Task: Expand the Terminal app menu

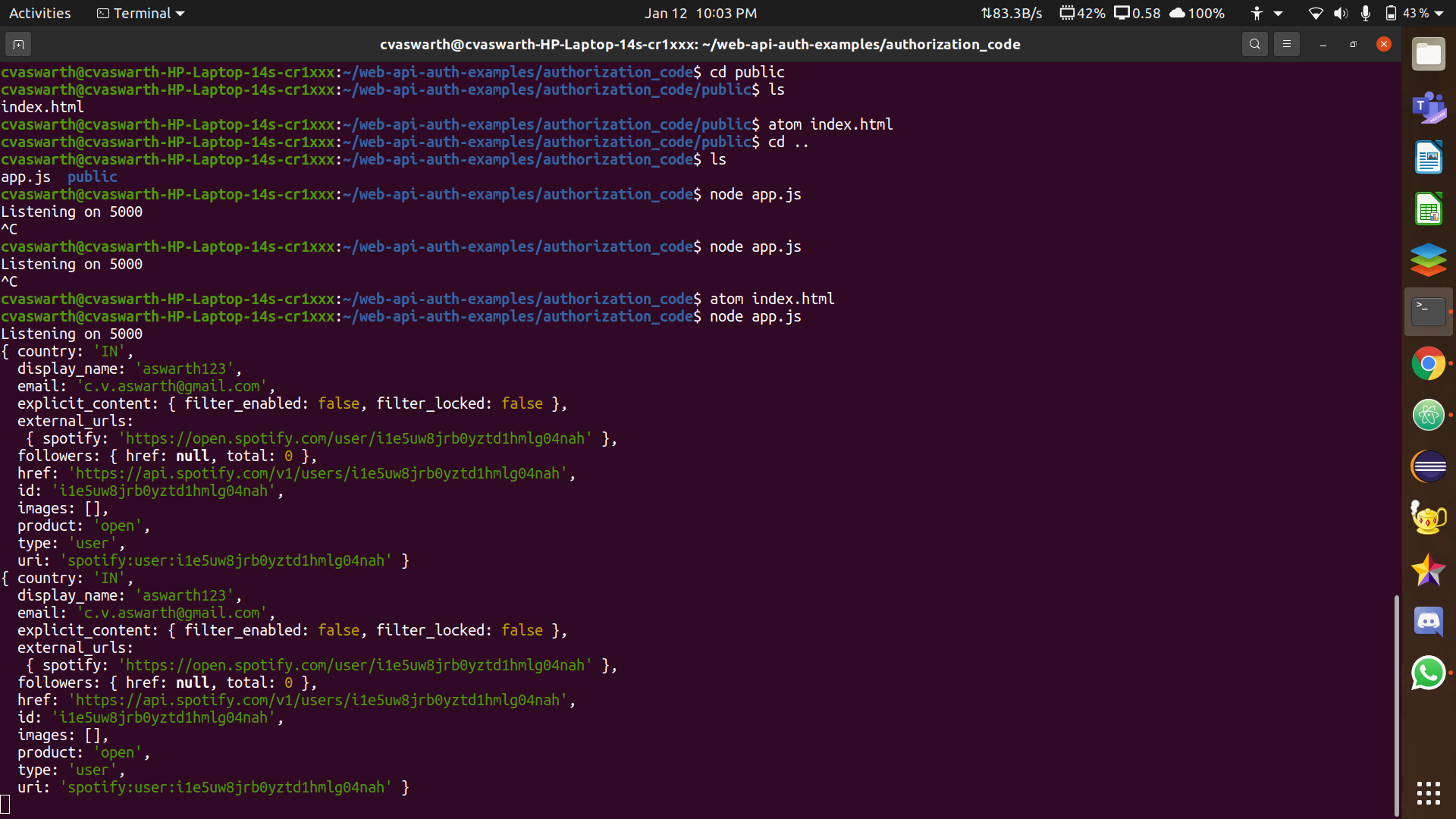Action: click(141, 13)
